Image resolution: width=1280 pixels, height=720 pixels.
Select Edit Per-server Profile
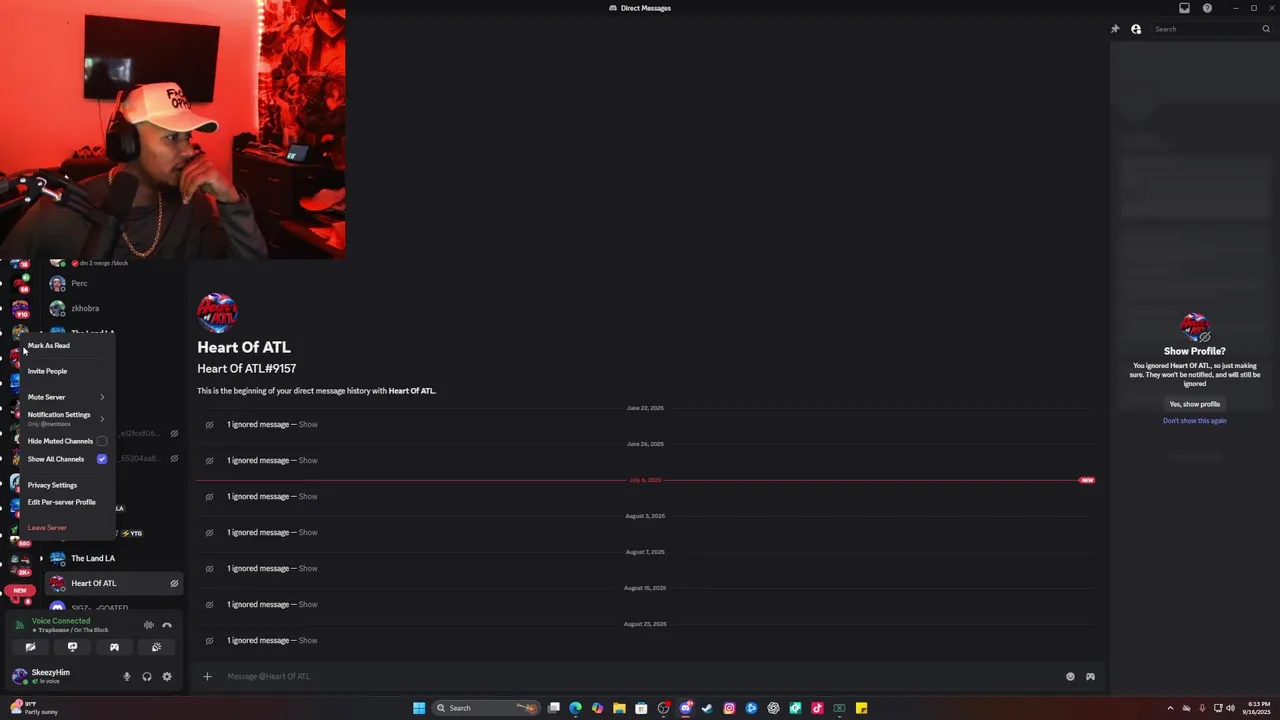[62, 502]
